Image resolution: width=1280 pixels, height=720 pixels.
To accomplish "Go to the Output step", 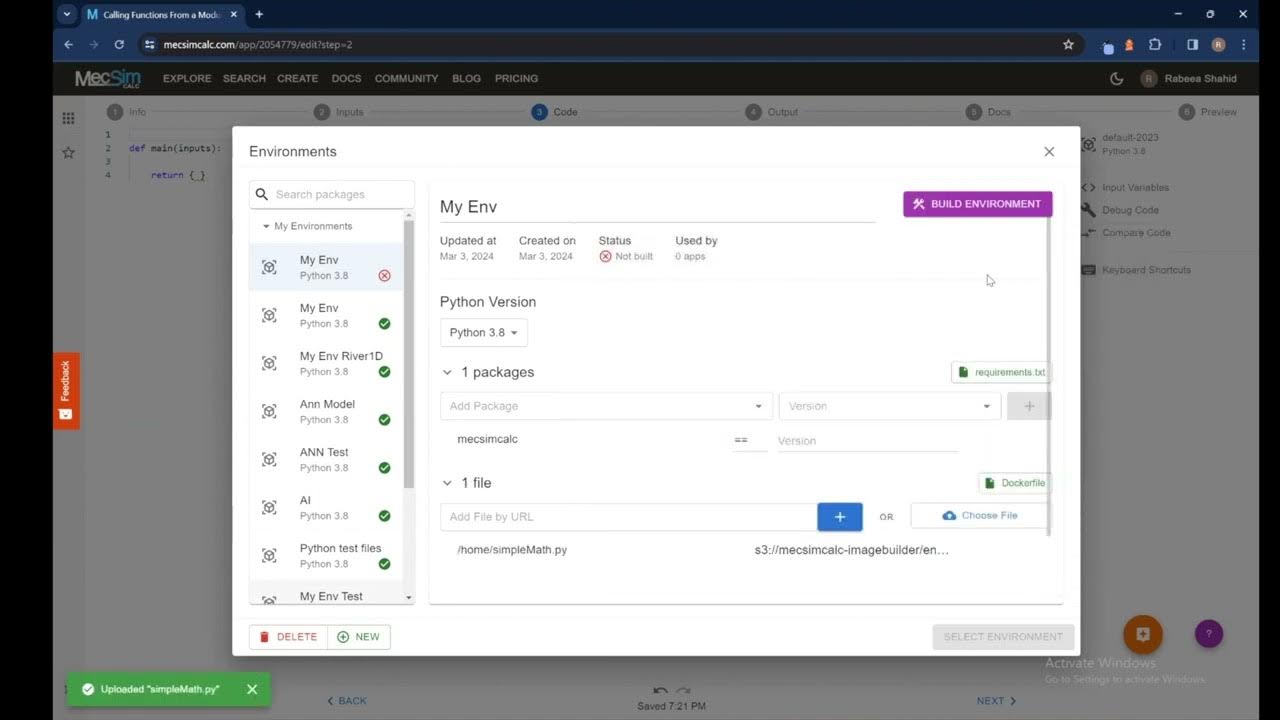I will click(x=772, y=112).
